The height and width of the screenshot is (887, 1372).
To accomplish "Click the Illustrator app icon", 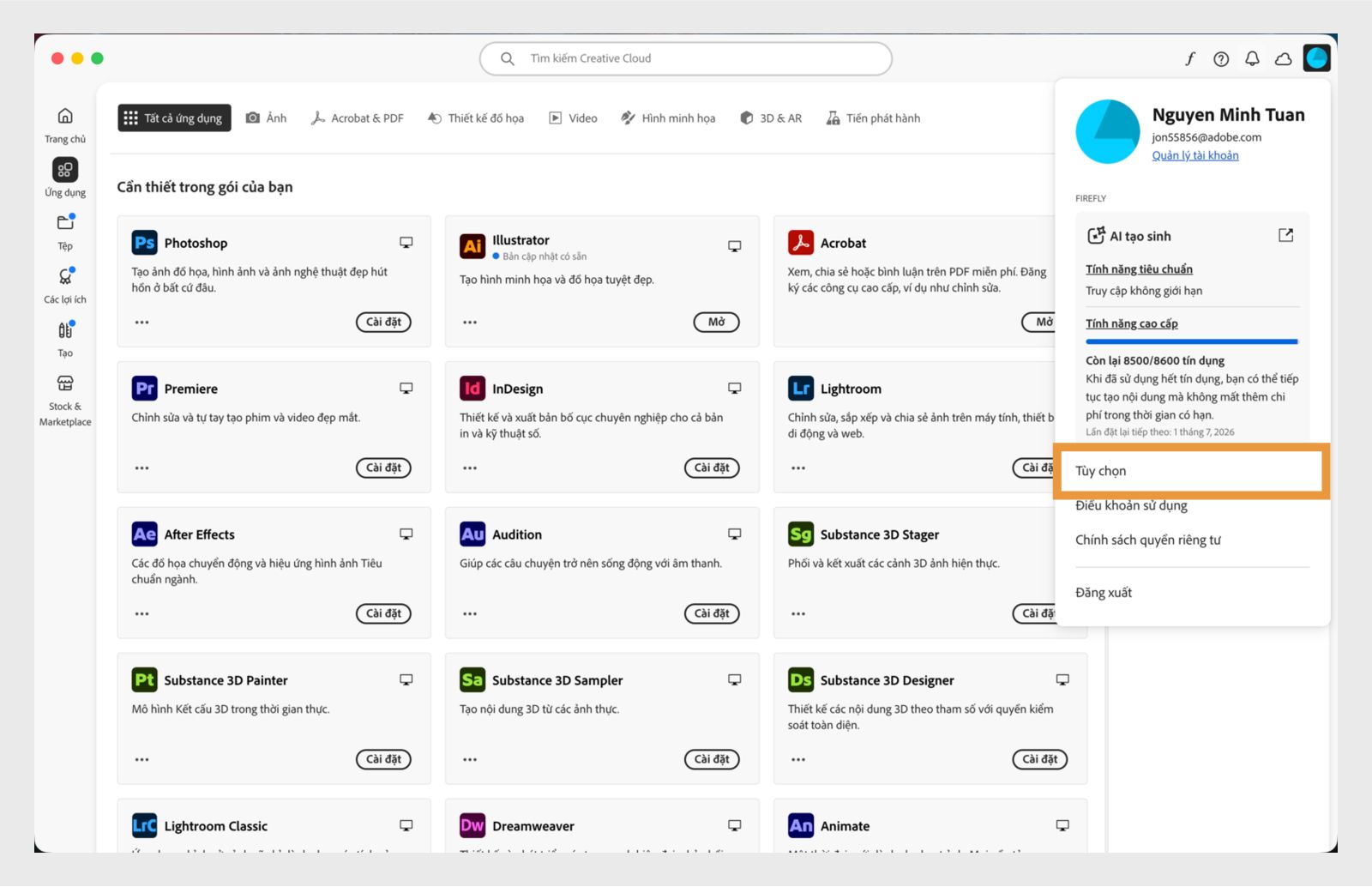I will [x=472, y=246].
